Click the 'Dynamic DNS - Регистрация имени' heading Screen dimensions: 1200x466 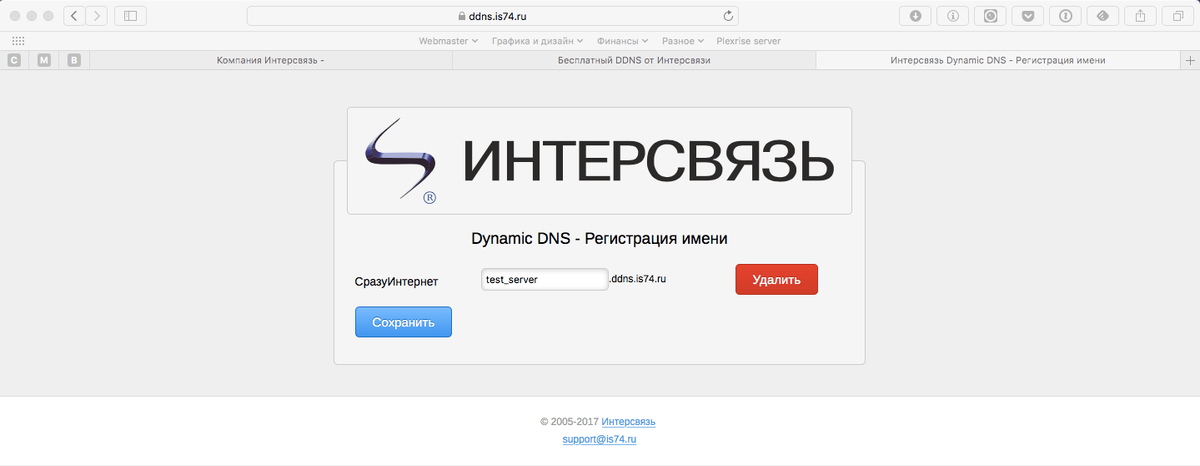[599, 239]
